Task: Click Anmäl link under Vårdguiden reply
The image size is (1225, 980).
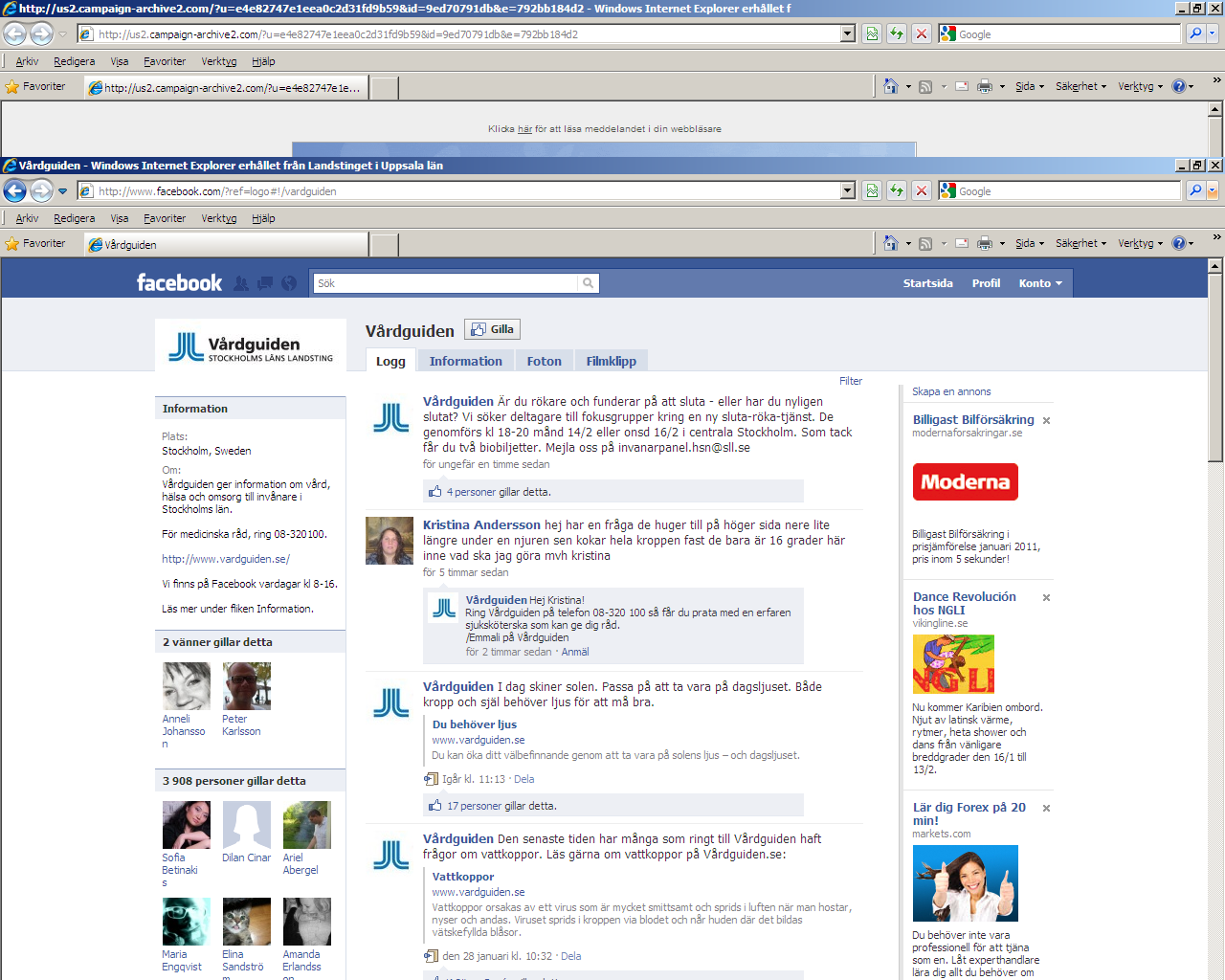Action: 575,652
